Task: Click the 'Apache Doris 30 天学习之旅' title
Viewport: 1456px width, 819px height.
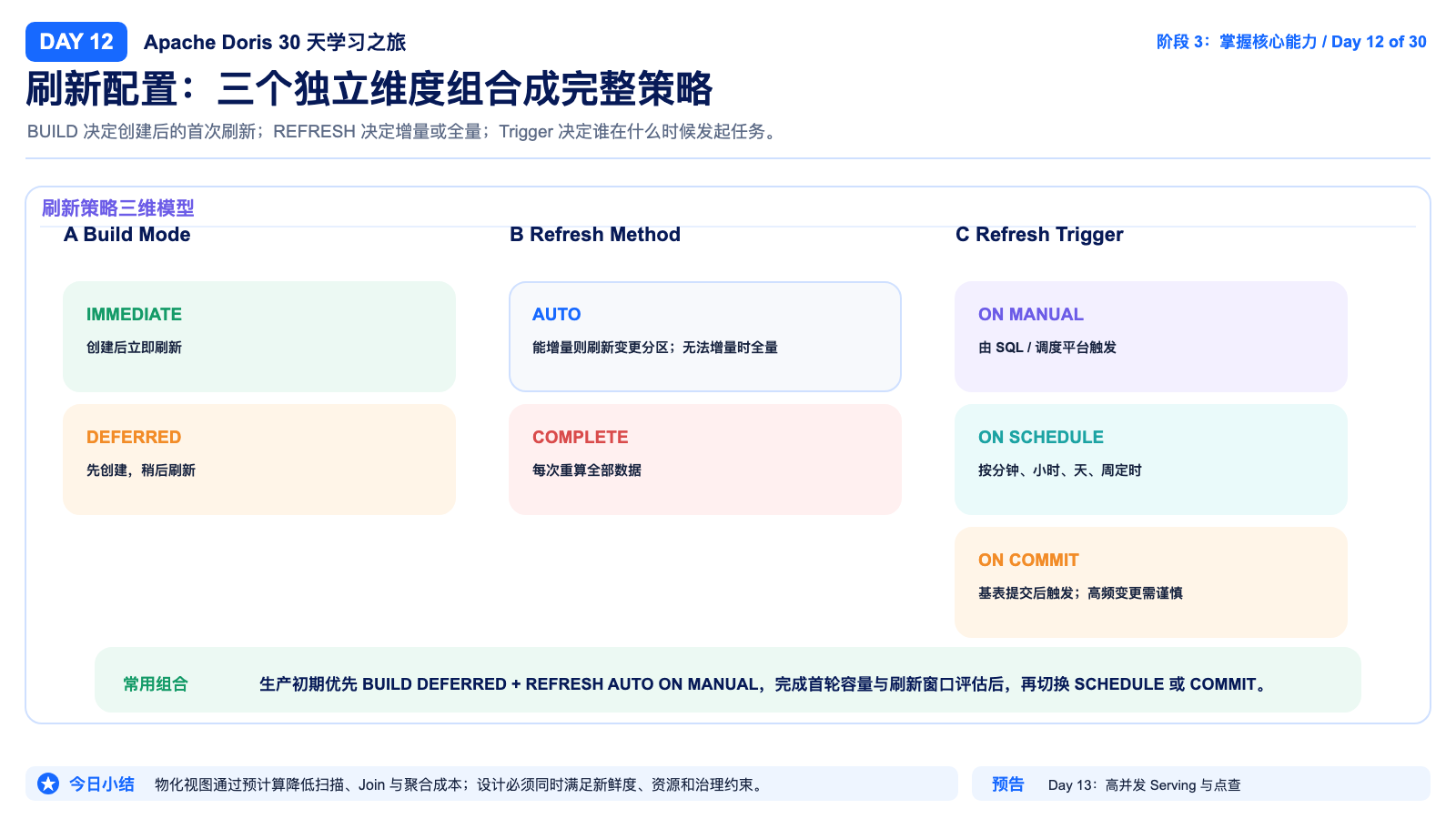Action: [275, 43]
